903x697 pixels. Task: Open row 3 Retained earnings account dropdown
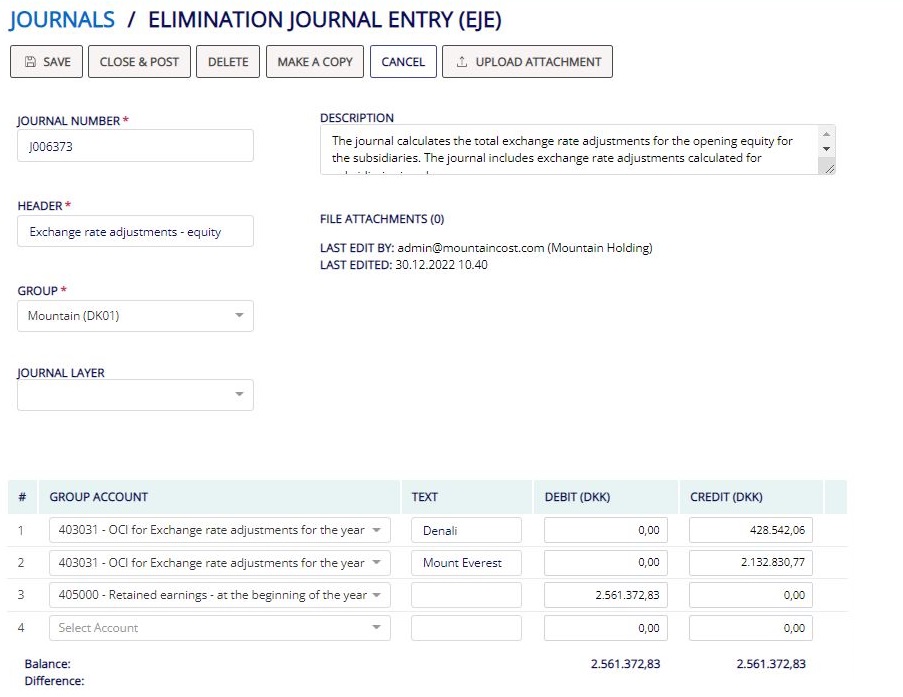[220, 595]
